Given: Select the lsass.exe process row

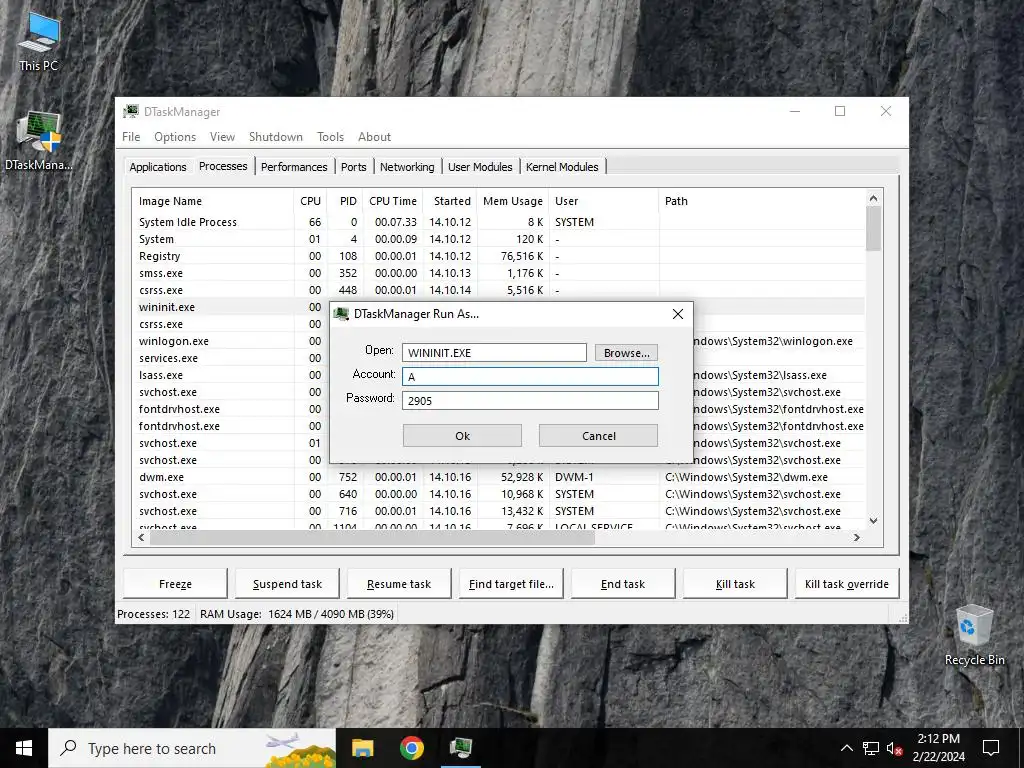Looking at the screenshot, I should click(499, 375).
